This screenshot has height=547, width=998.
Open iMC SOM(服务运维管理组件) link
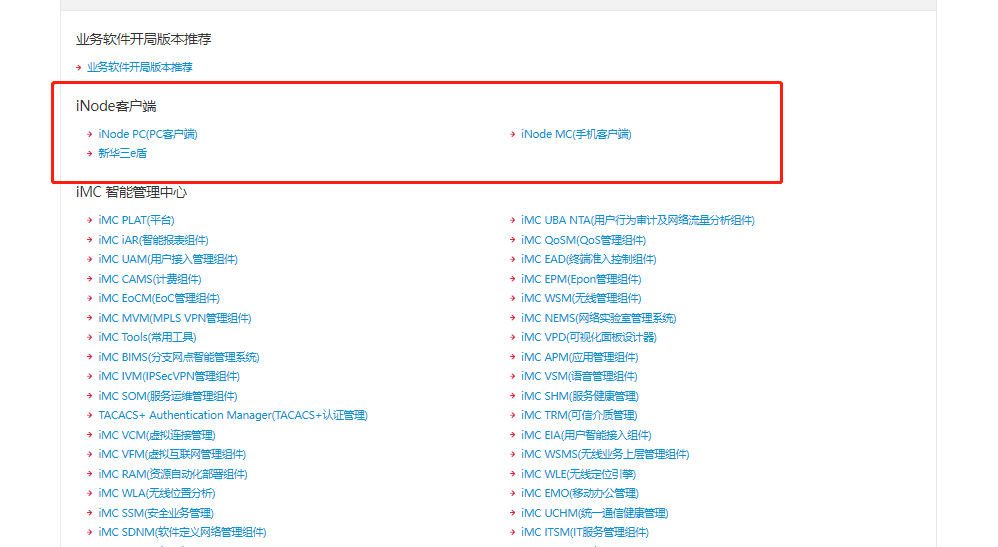168,396
